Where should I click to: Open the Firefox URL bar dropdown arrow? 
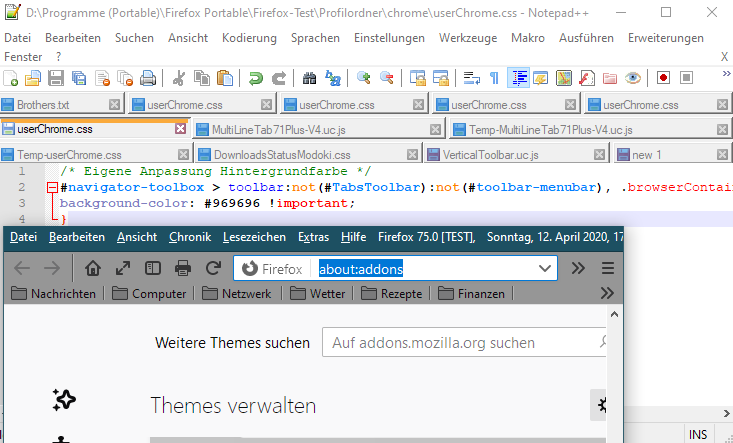(544, 268)
